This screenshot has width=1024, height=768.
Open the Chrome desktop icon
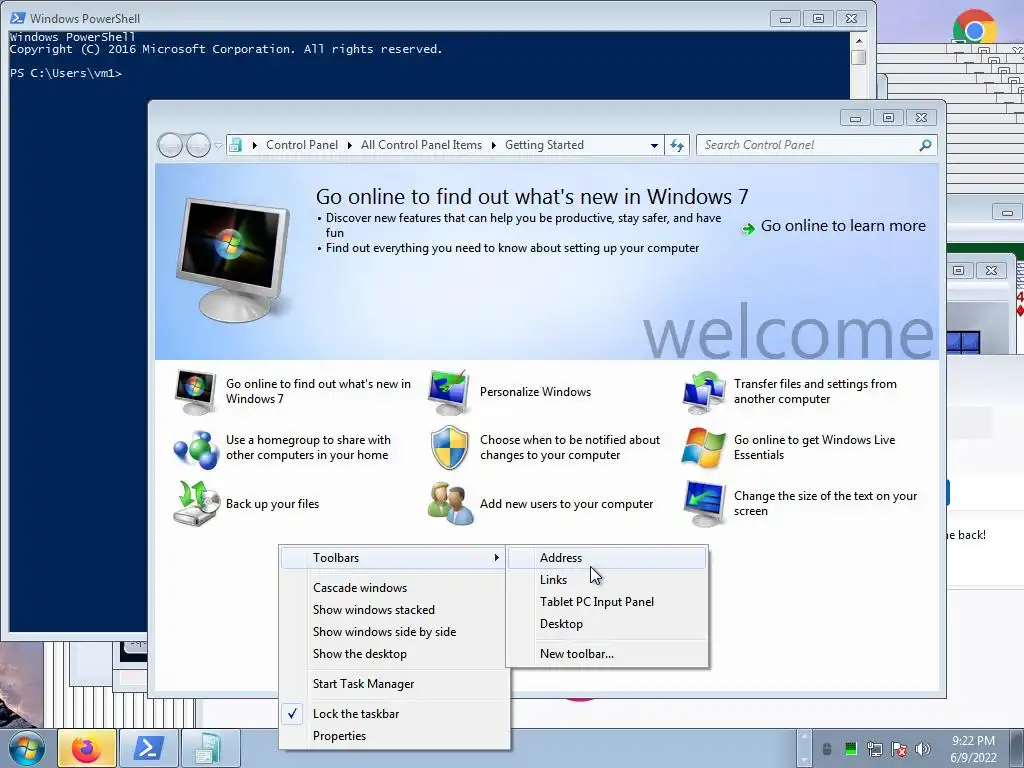(974, 27)
